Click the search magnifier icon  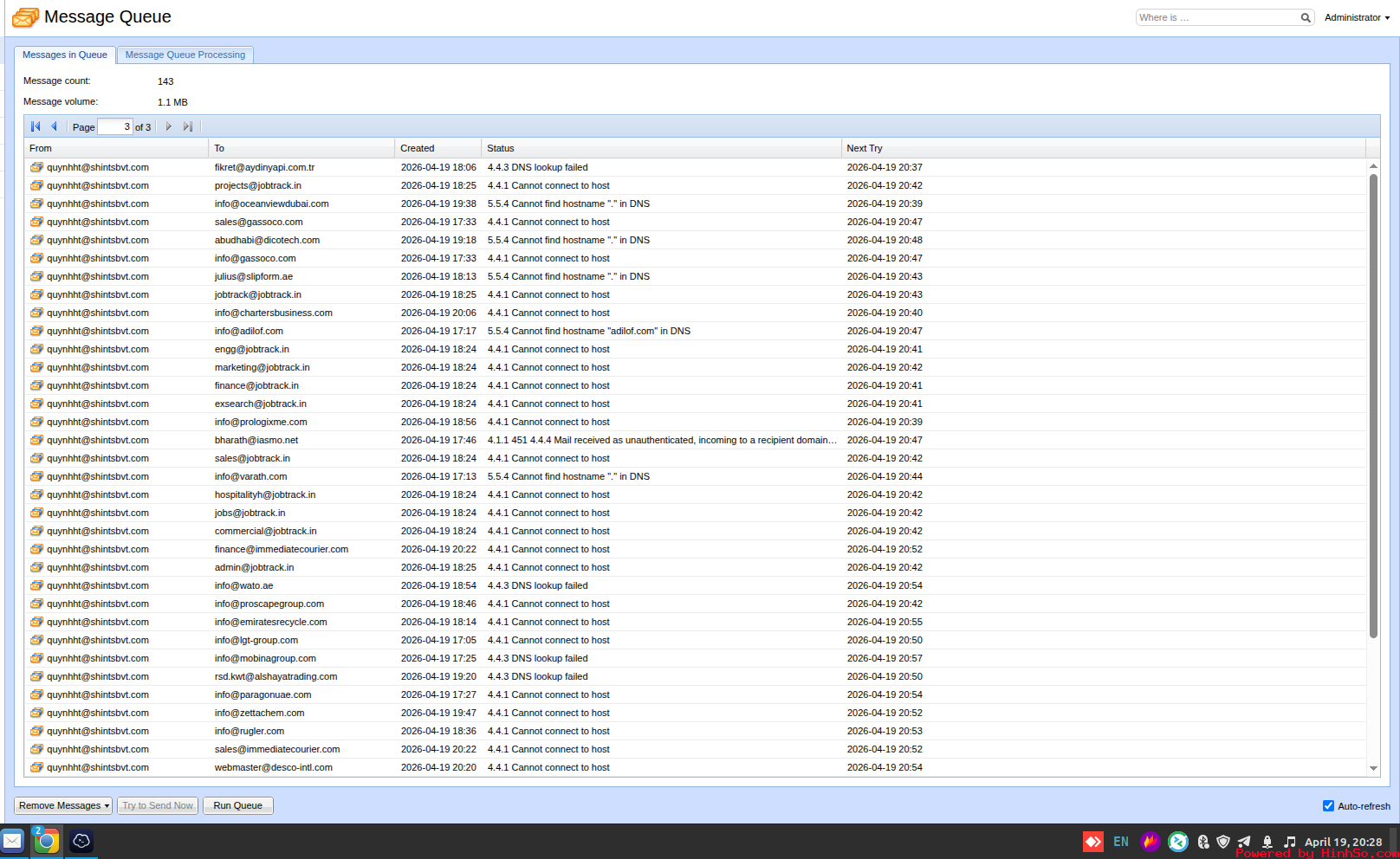tap(1305, 17)
